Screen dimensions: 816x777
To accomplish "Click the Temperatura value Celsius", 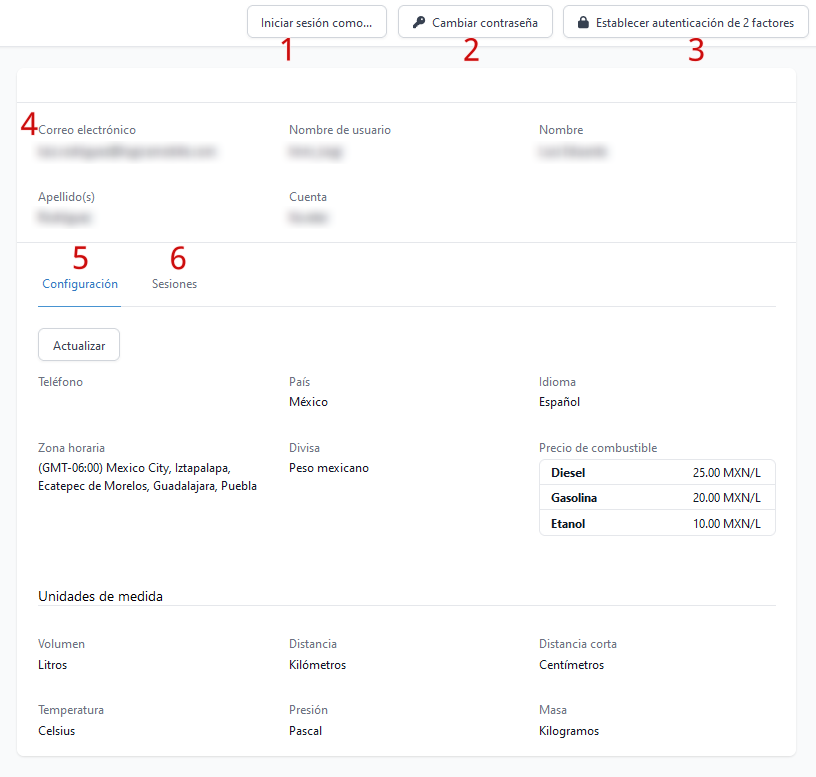I will [57, 731].
